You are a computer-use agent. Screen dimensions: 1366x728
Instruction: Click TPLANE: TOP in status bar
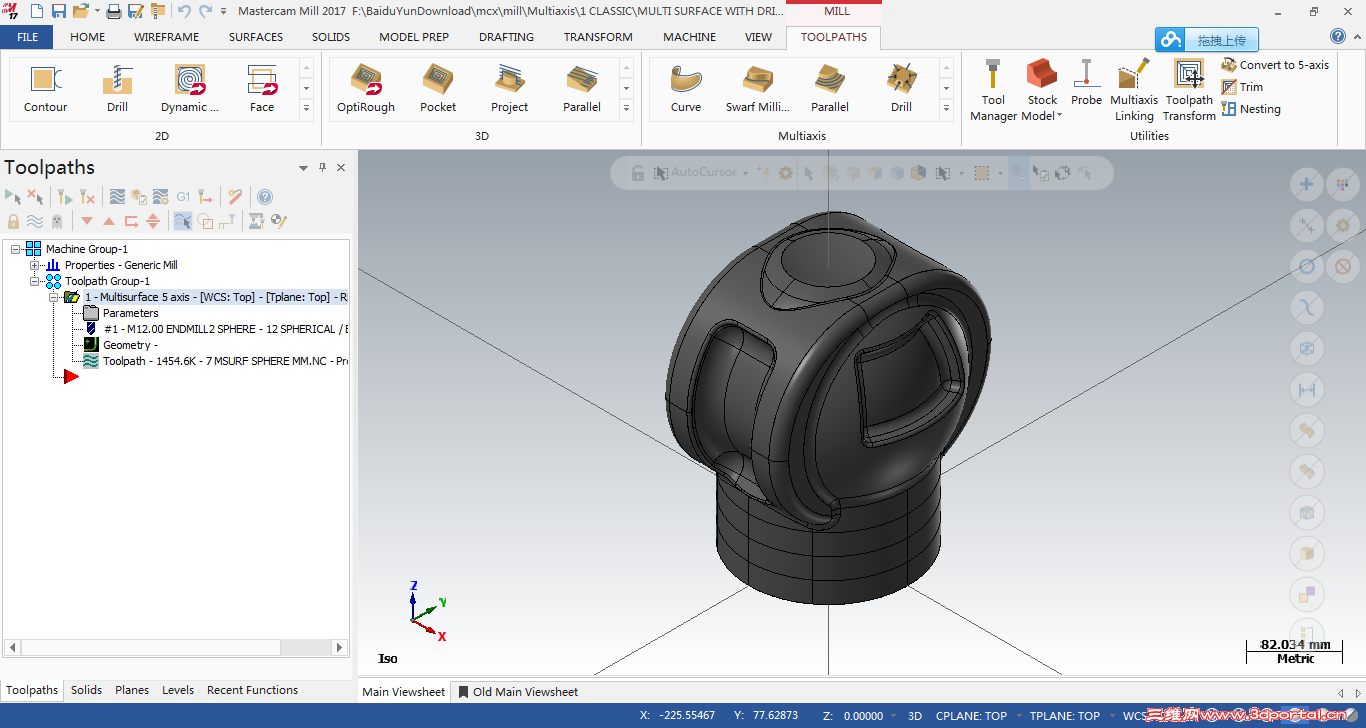coord(1065,716)
